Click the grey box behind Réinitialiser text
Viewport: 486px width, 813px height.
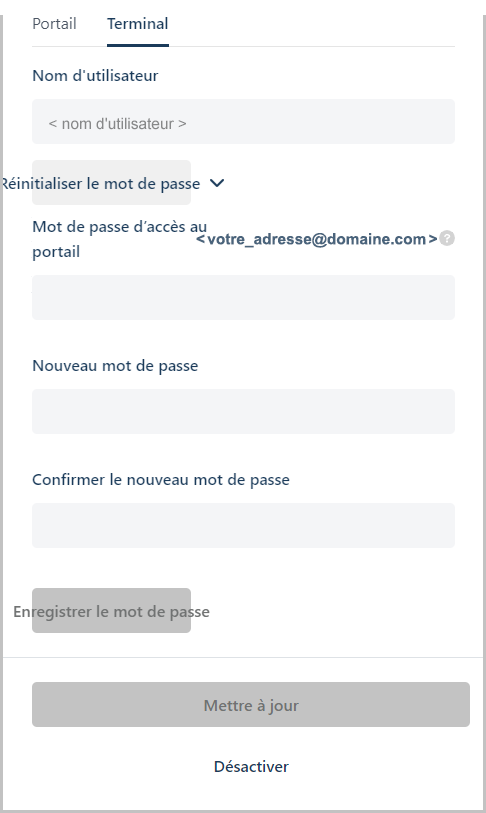coord(112,183)
